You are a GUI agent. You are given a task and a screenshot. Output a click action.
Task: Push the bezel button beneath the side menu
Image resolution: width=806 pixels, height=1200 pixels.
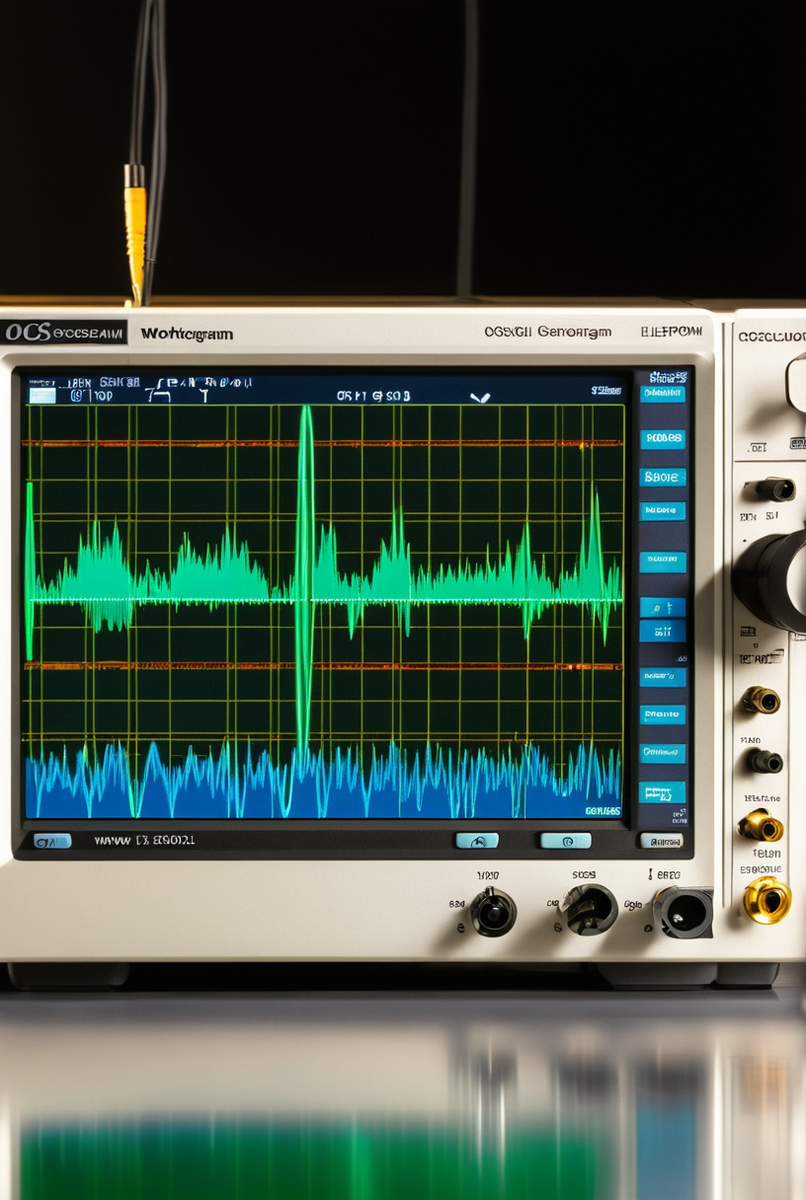pyautogui.click(x=661, y=841)
